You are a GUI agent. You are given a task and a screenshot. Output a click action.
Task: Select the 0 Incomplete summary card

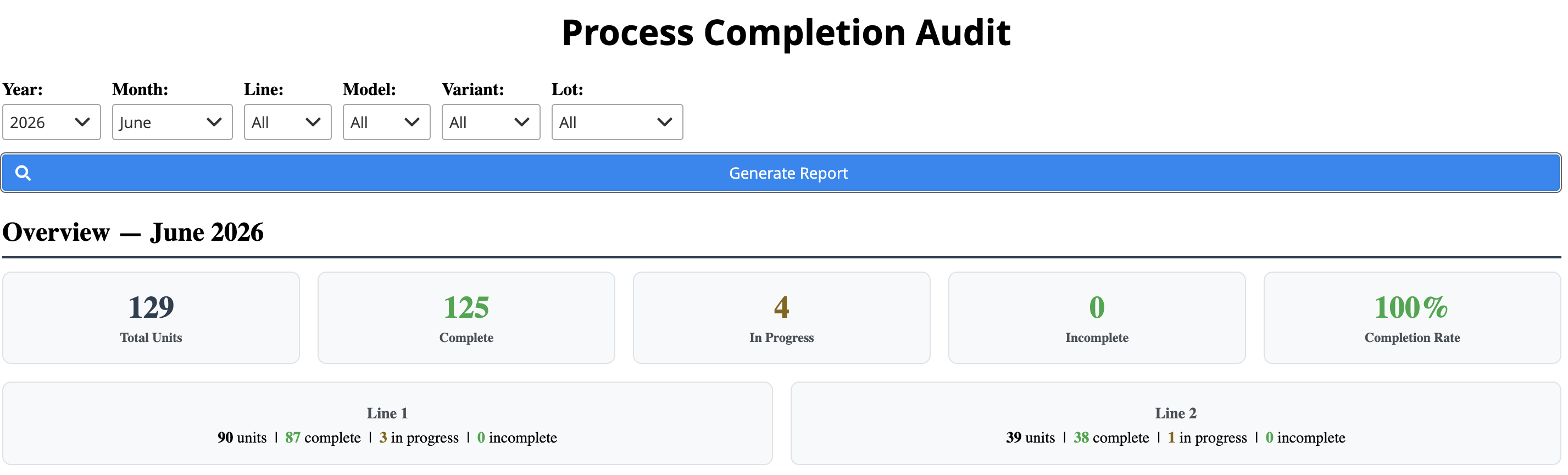1097,318
